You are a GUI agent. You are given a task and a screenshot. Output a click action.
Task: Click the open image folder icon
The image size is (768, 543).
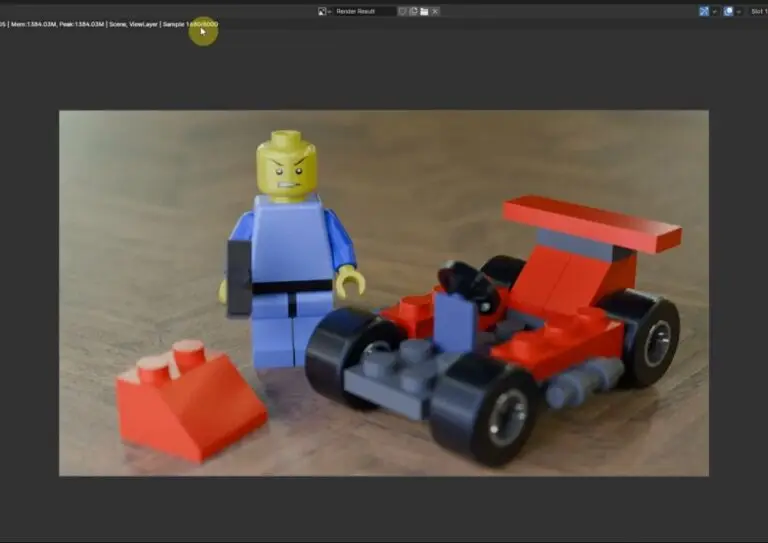[x=424, y=11]
